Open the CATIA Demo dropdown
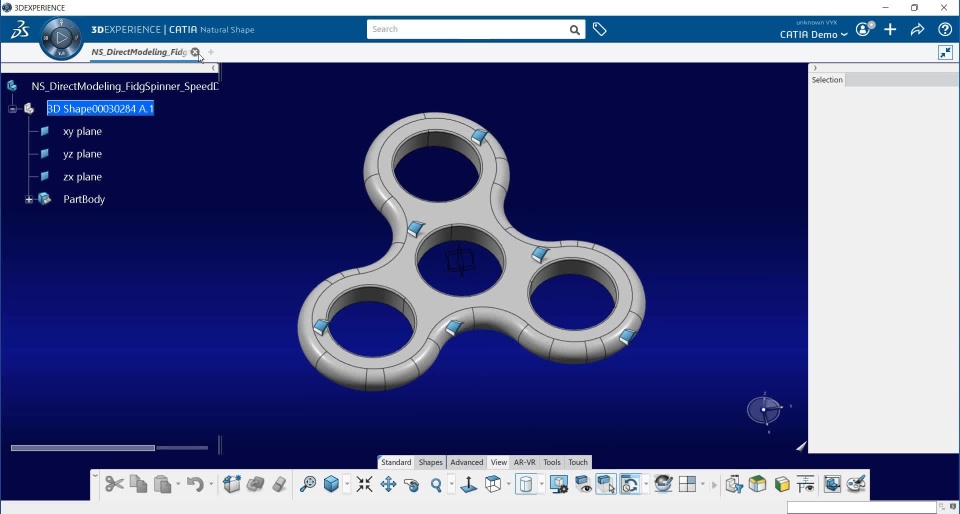This screenshot has width=960, height=514. pos(814,34)
